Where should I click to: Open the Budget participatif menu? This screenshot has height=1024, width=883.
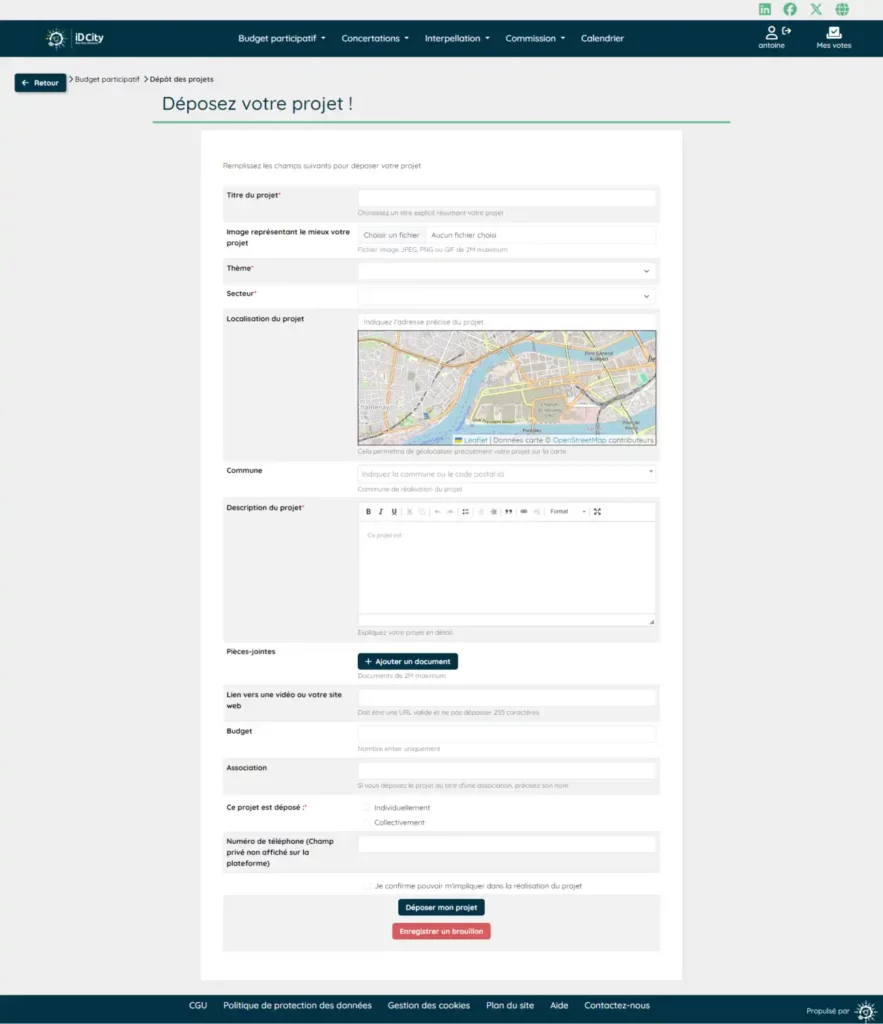point(281,39)
